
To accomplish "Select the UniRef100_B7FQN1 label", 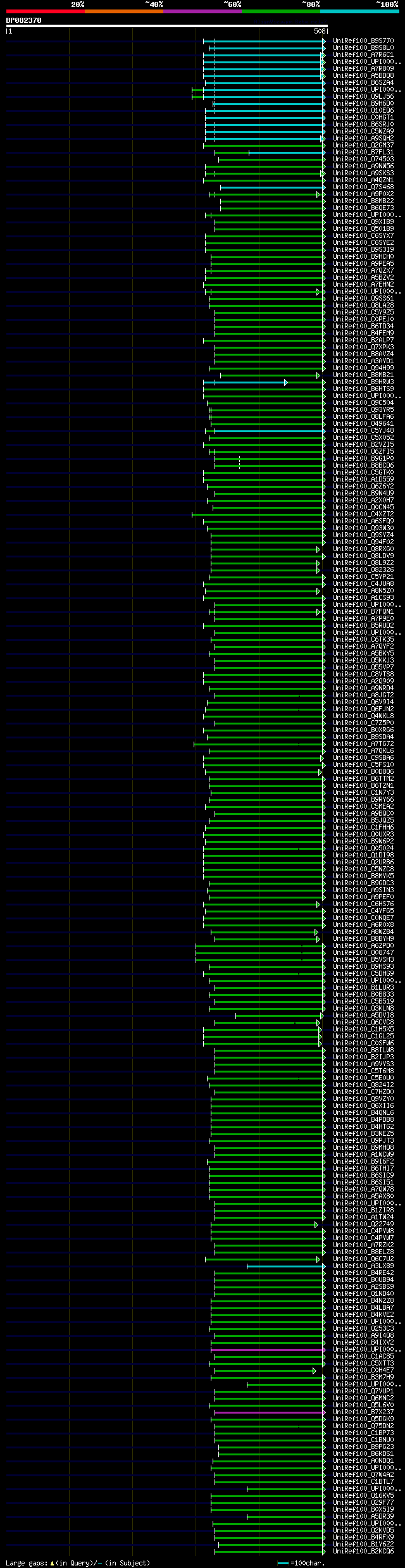I will pyautogui.click(x=363, y=612).
